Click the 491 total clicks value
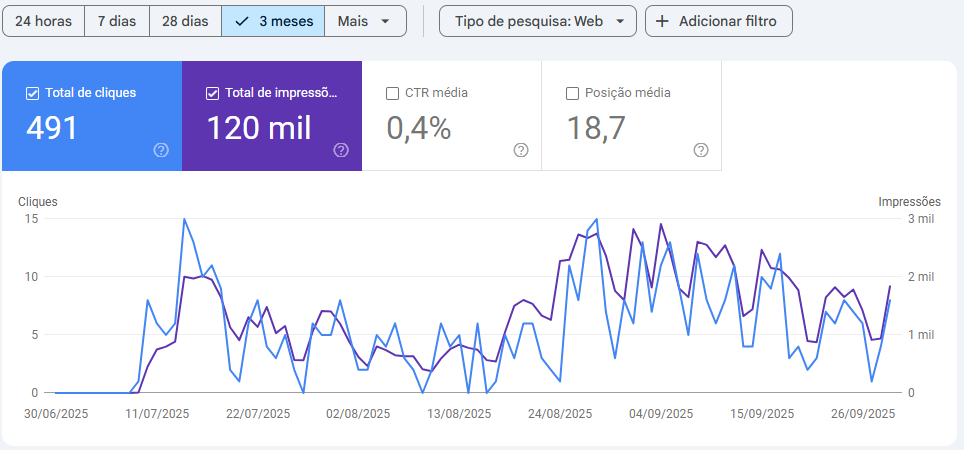 [x=52, y=128]
